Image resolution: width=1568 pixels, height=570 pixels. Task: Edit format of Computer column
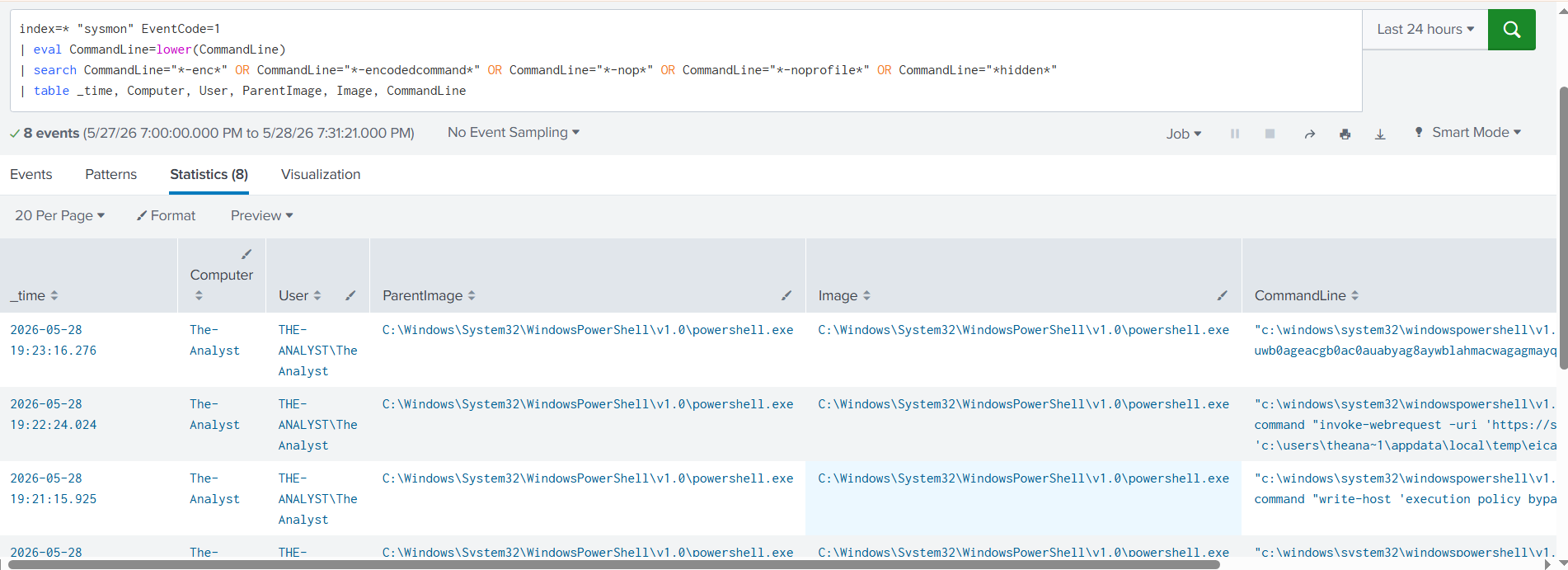point(246,254)
